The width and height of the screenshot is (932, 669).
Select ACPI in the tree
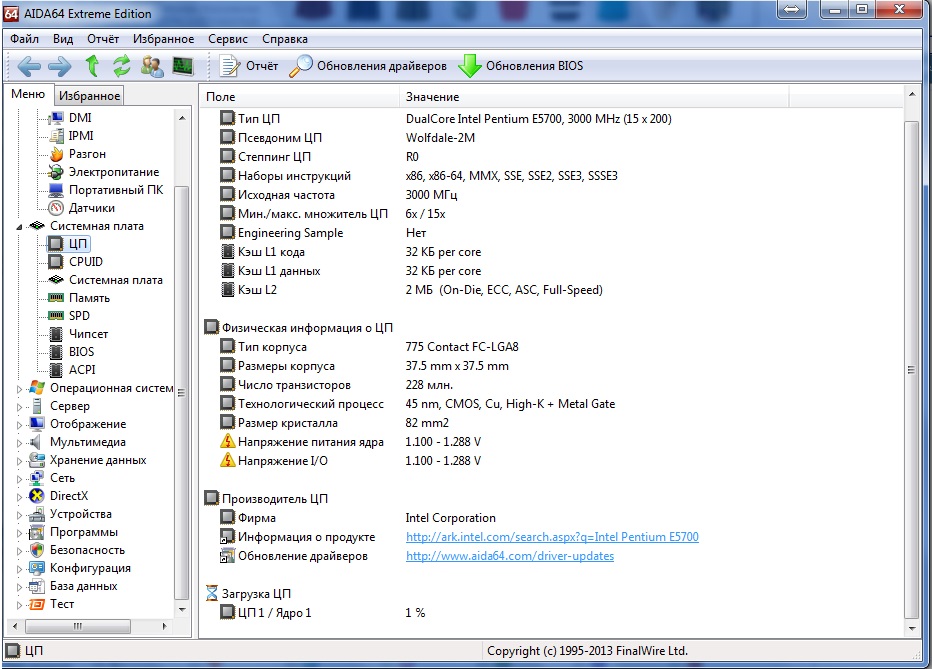coord(82,370)
